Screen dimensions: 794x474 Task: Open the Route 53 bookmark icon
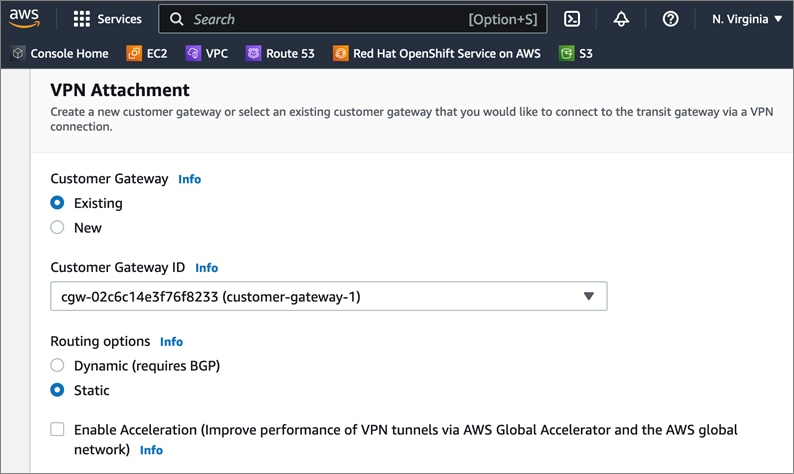(254, 53)
